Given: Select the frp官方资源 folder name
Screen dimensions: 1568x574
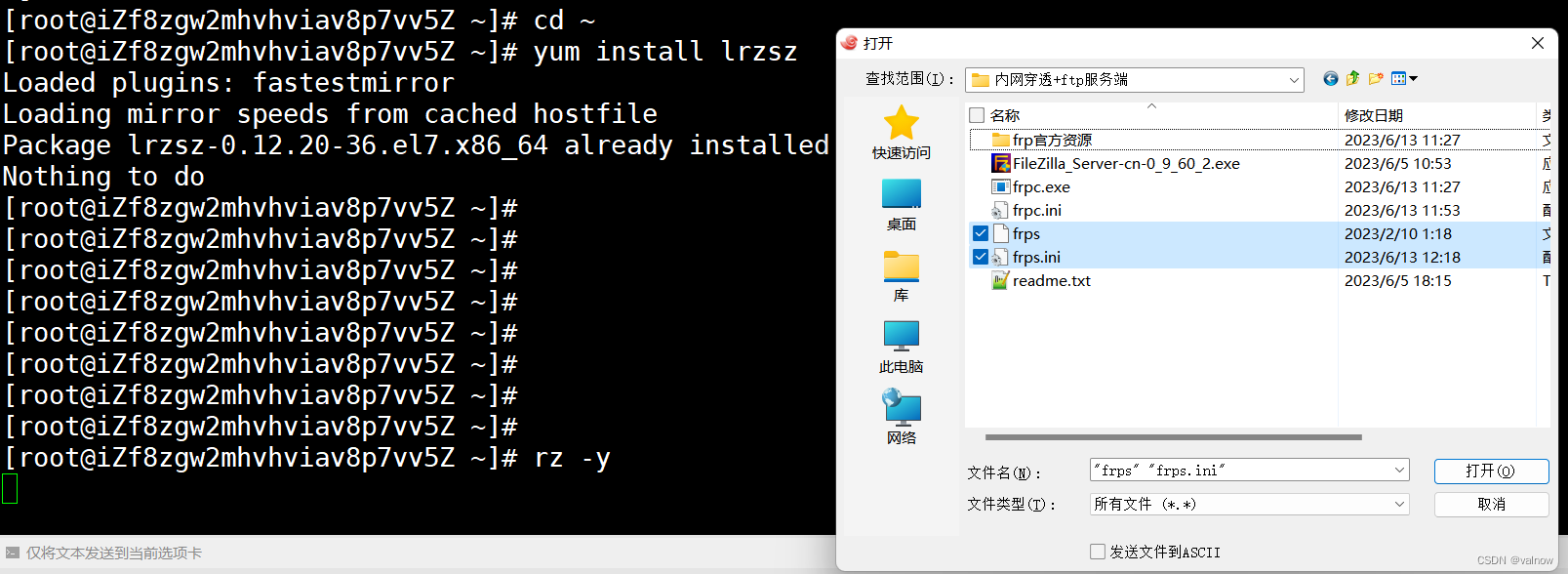Looking at the screenshot, I should tap(1052, 140).
